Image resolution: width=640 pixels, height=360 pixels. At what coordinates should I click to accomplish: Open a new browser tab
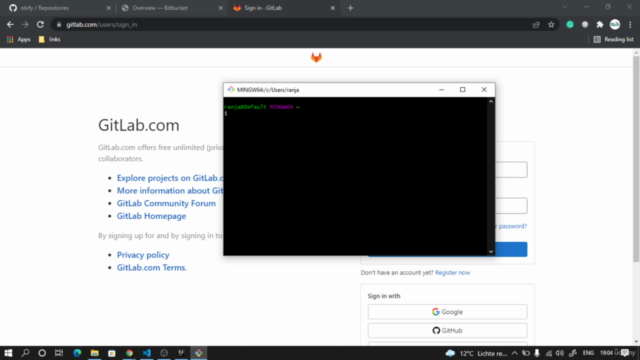(x=350, y=8)
